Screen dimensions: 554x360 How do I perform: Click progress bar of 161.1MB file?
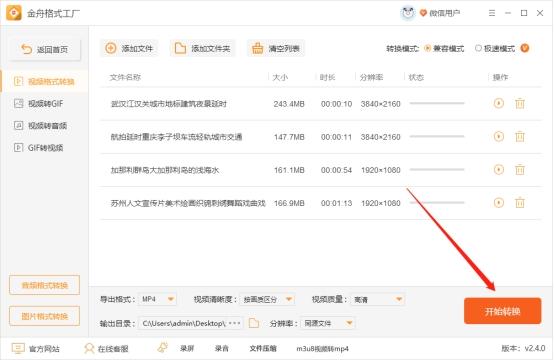437,170
